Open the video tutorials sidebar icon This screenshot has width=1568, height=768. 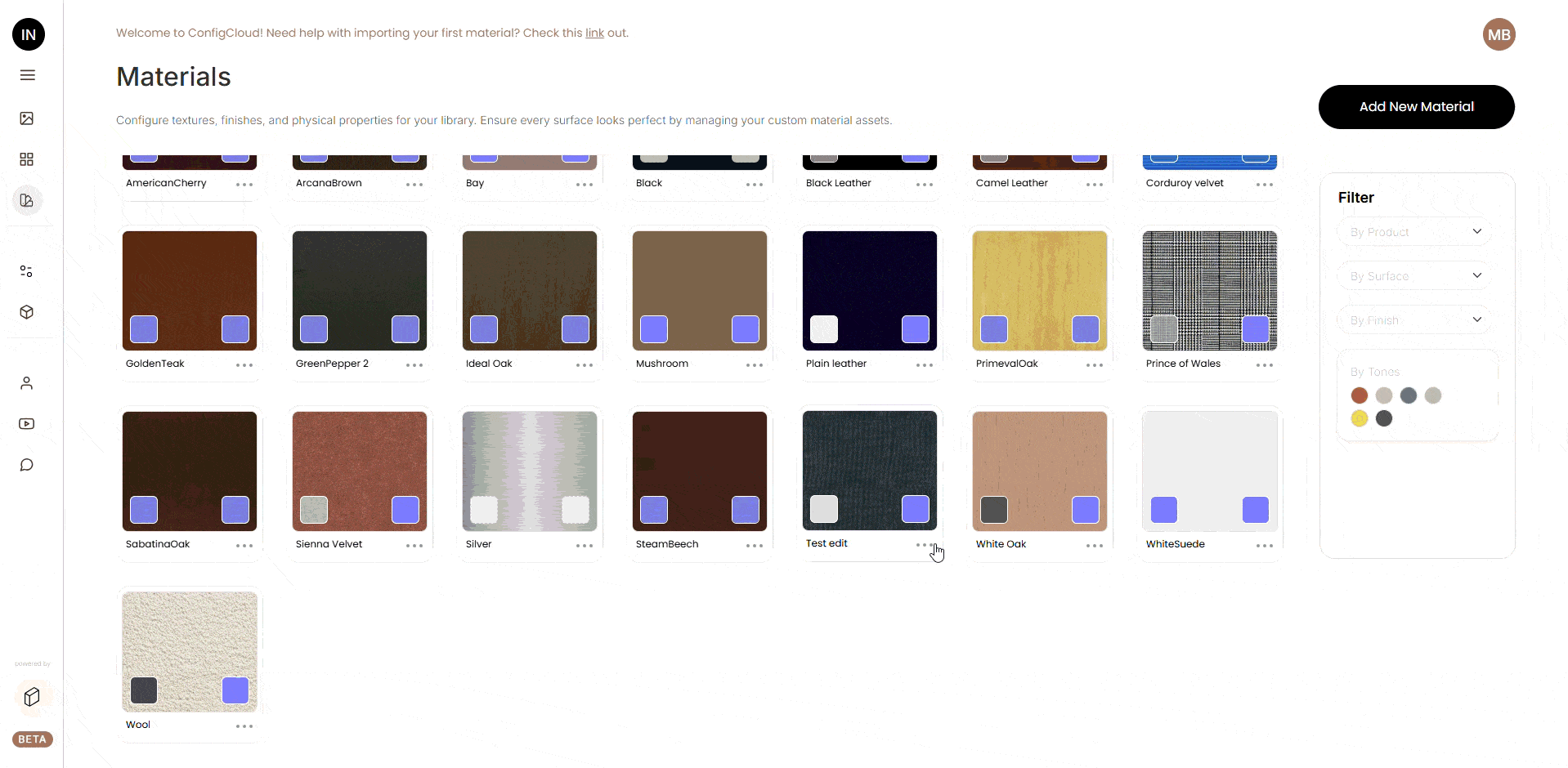click(27, 424)
